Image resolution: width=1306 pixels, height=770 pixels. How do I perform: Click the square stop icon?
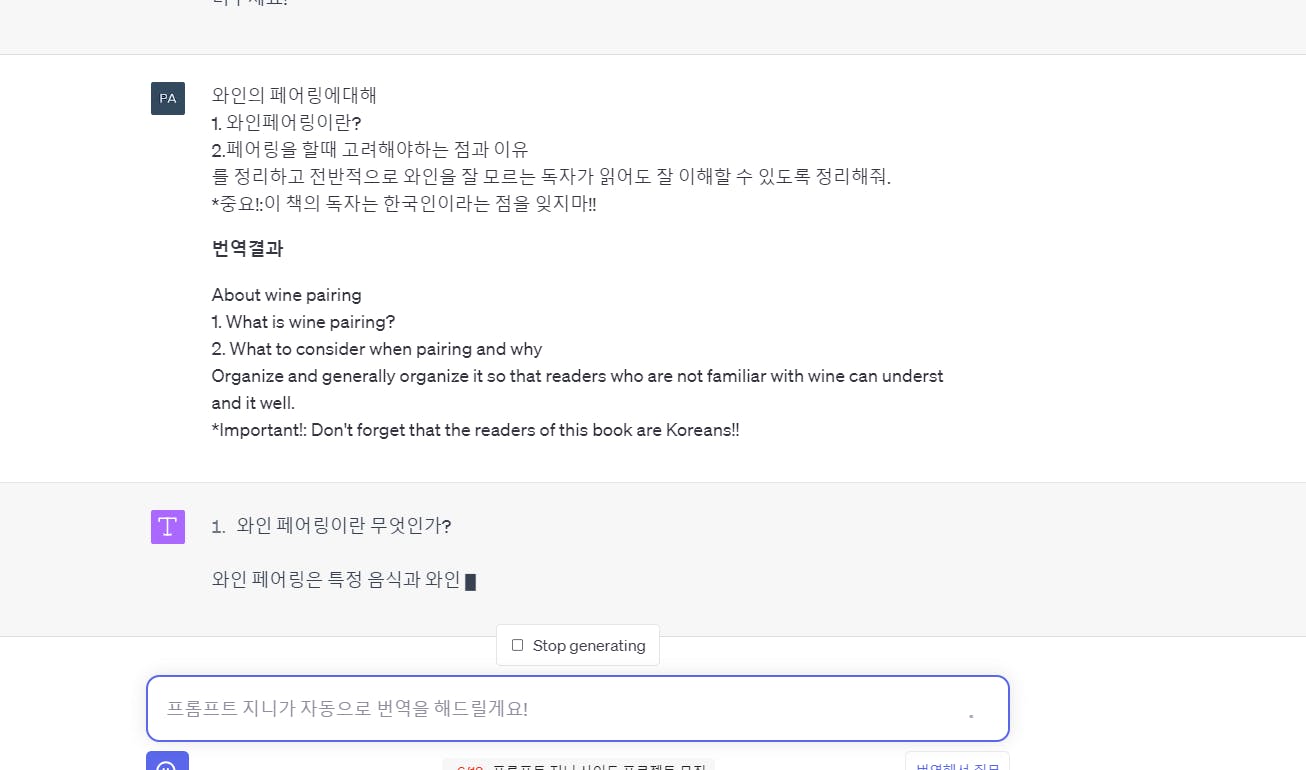(517, 645)
